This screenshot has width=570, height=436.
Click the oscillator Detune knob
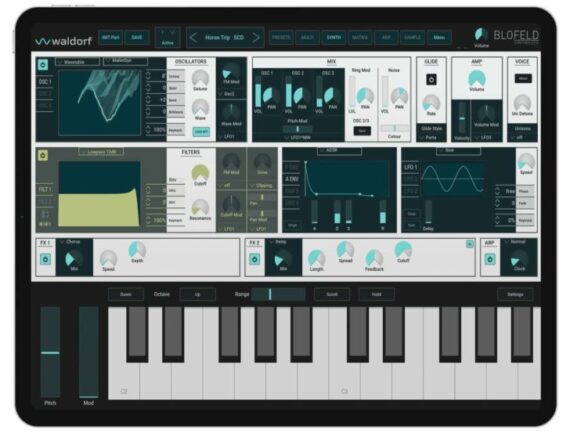pyautogui.click(x=200, y=78)
